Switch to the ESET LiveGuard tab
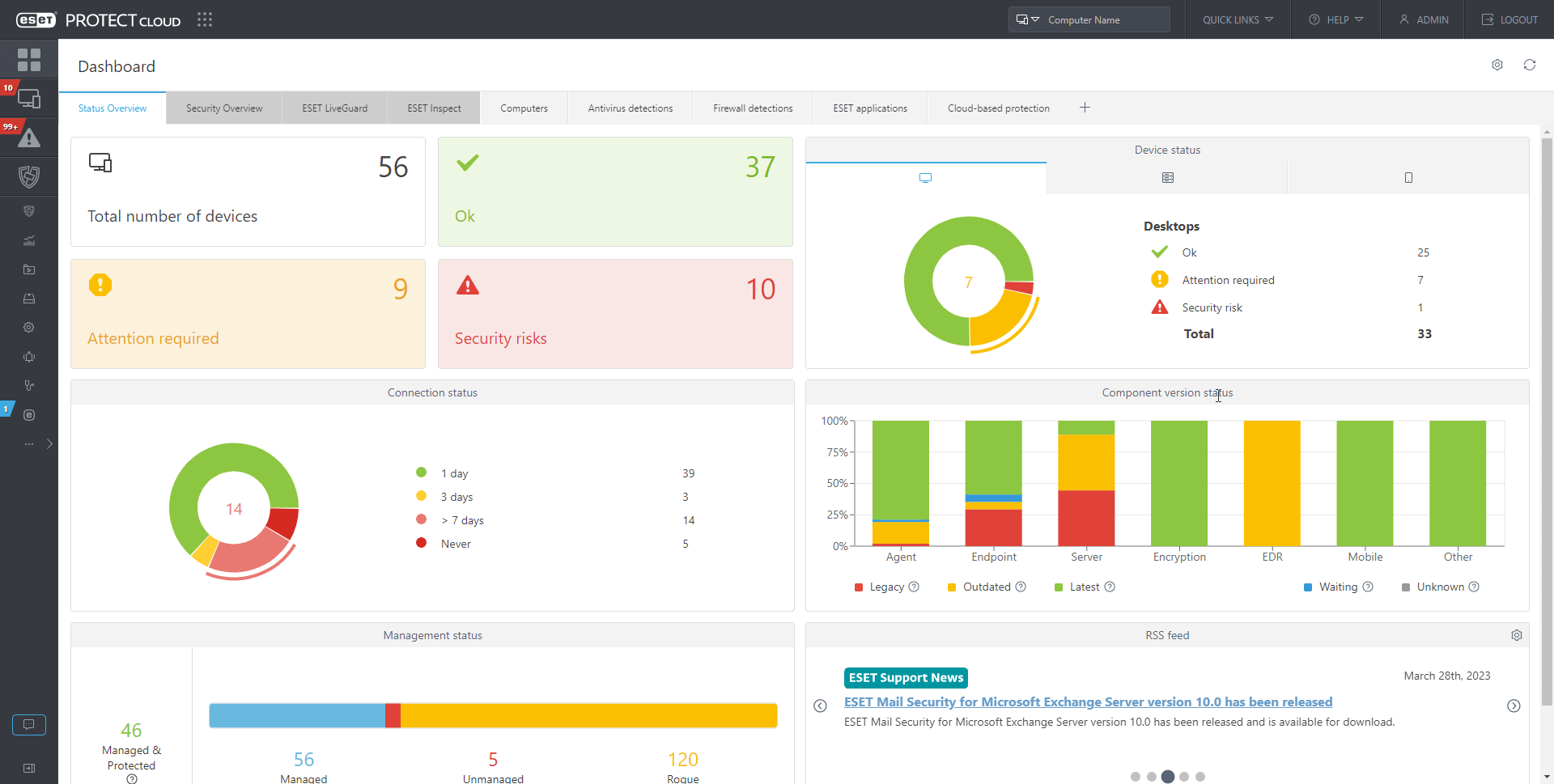 (334, 108)
